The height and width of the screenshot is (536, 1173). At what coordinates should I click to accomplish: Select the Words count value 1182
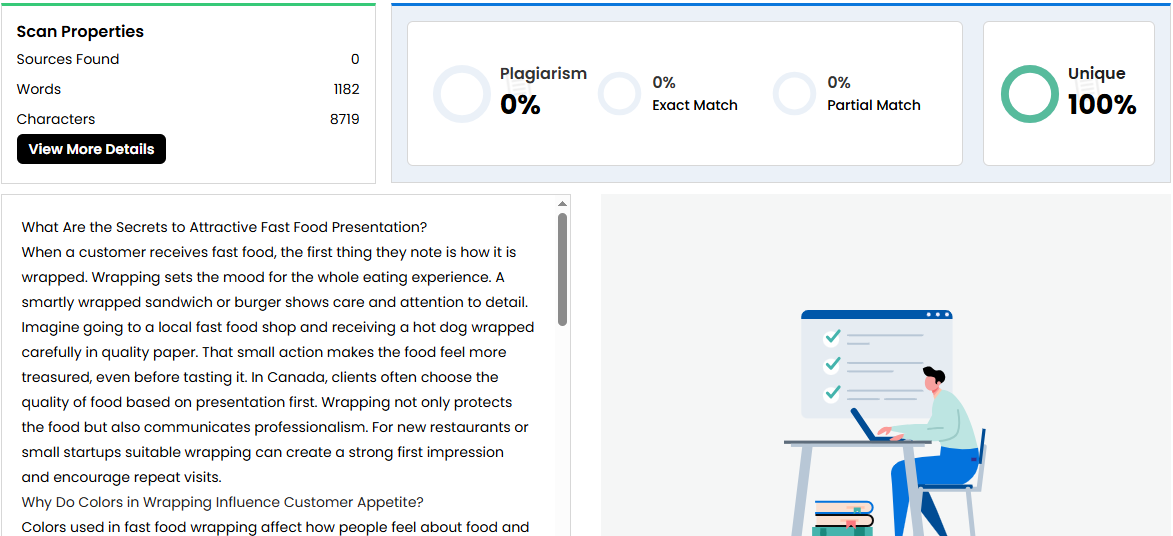pos(346,89)
